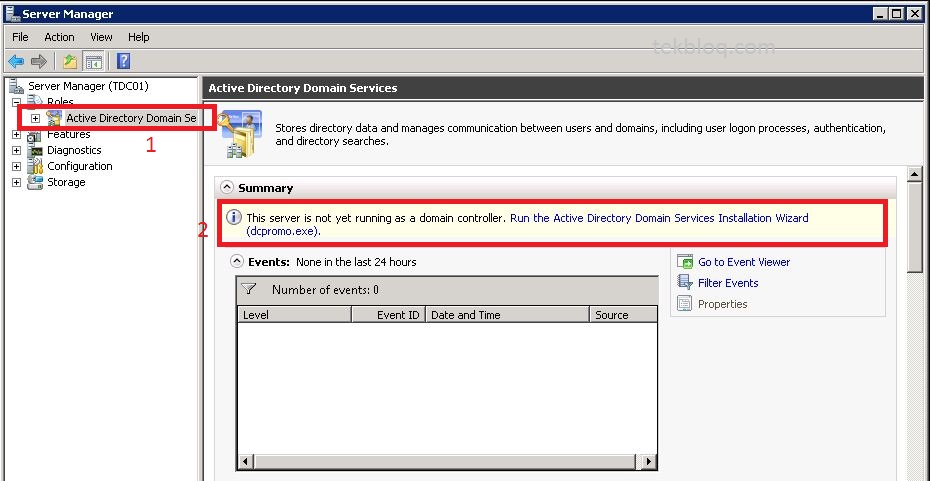This screenshot has width=930, height=481.
Task: Click the Storage node icon in tree
Action: pyautogui.click(x=35, y=182)
